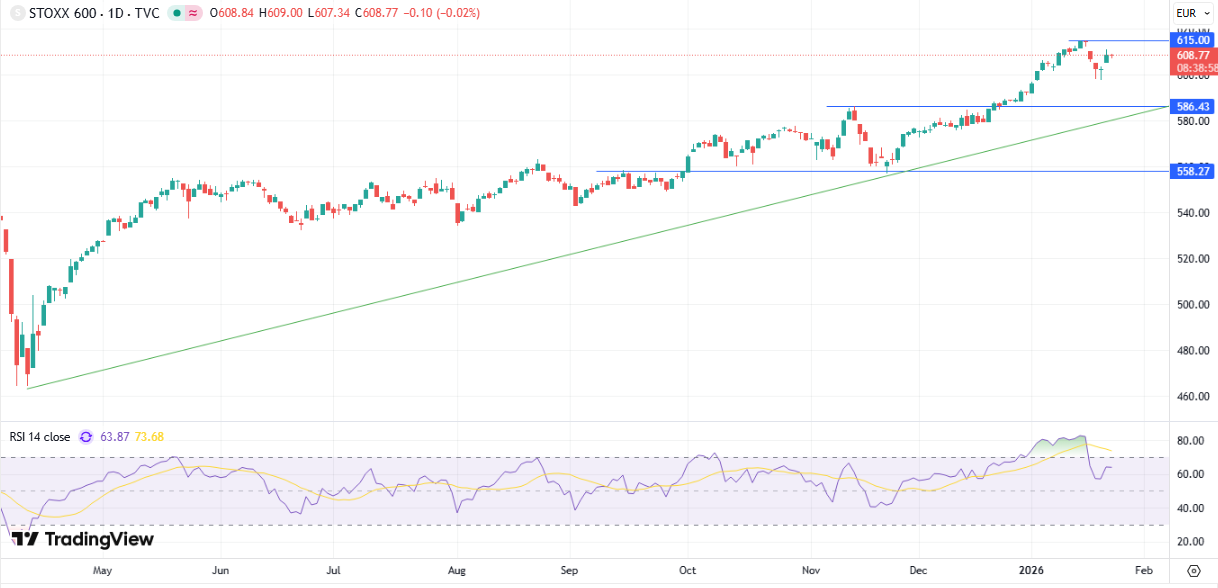Viewport: 1218px width, 588px height.
Task: Open the TradingView logo link
Action: pos(84,540)
